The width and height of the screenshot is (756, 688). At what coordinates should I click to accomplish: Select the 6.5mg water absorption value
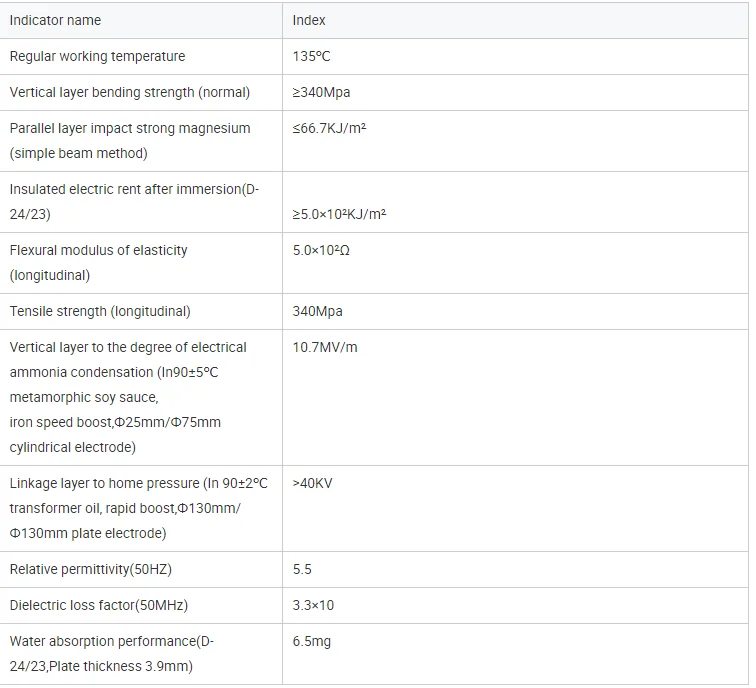[309, 641]
